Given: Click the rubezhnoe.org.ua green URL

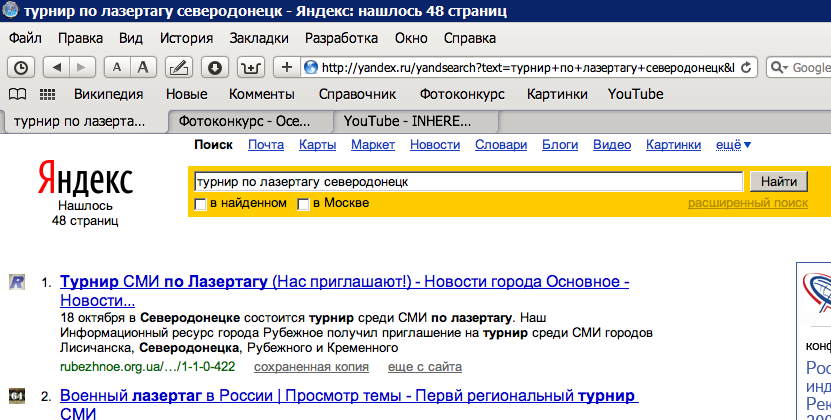Looking at the screenshot, I should [x=147, y=367].
